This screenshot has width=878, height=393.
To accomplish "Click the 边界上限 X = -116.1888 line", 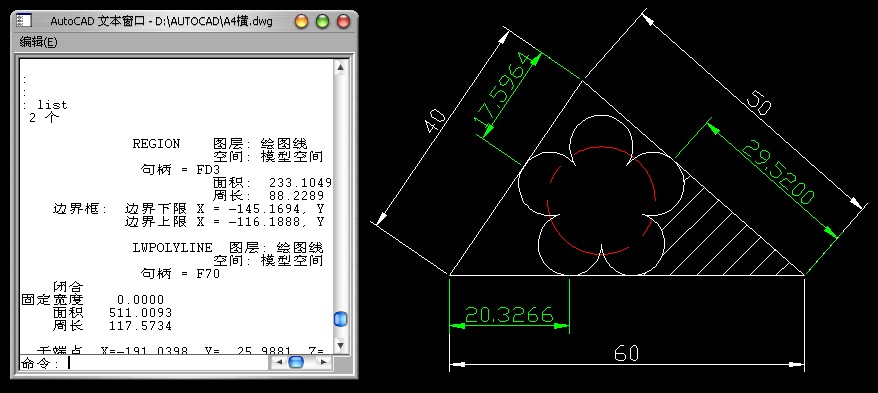I will click(224, 222).
